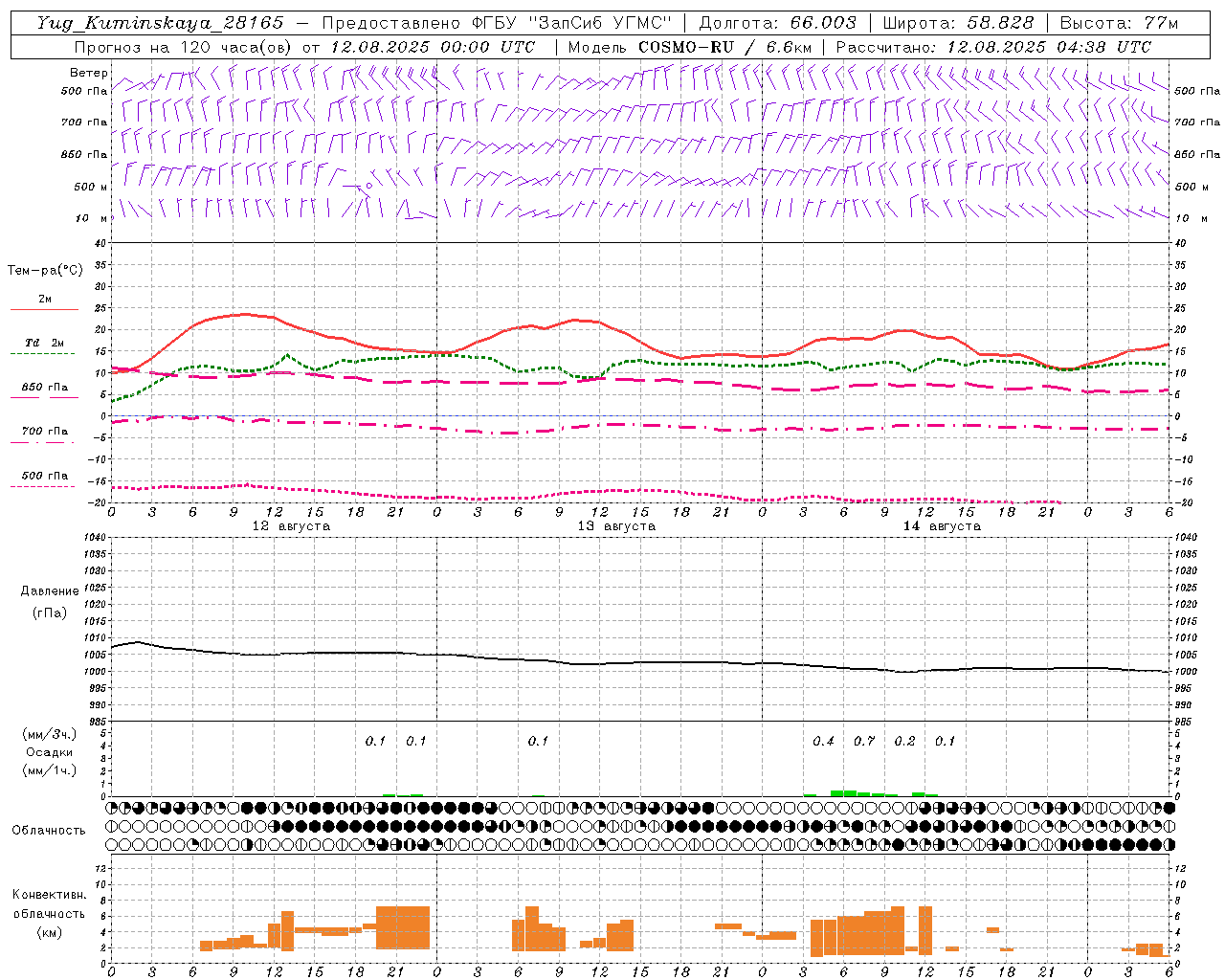
Task: Click the left 850 гПа wind level label
Action: (x=84, y=154)
